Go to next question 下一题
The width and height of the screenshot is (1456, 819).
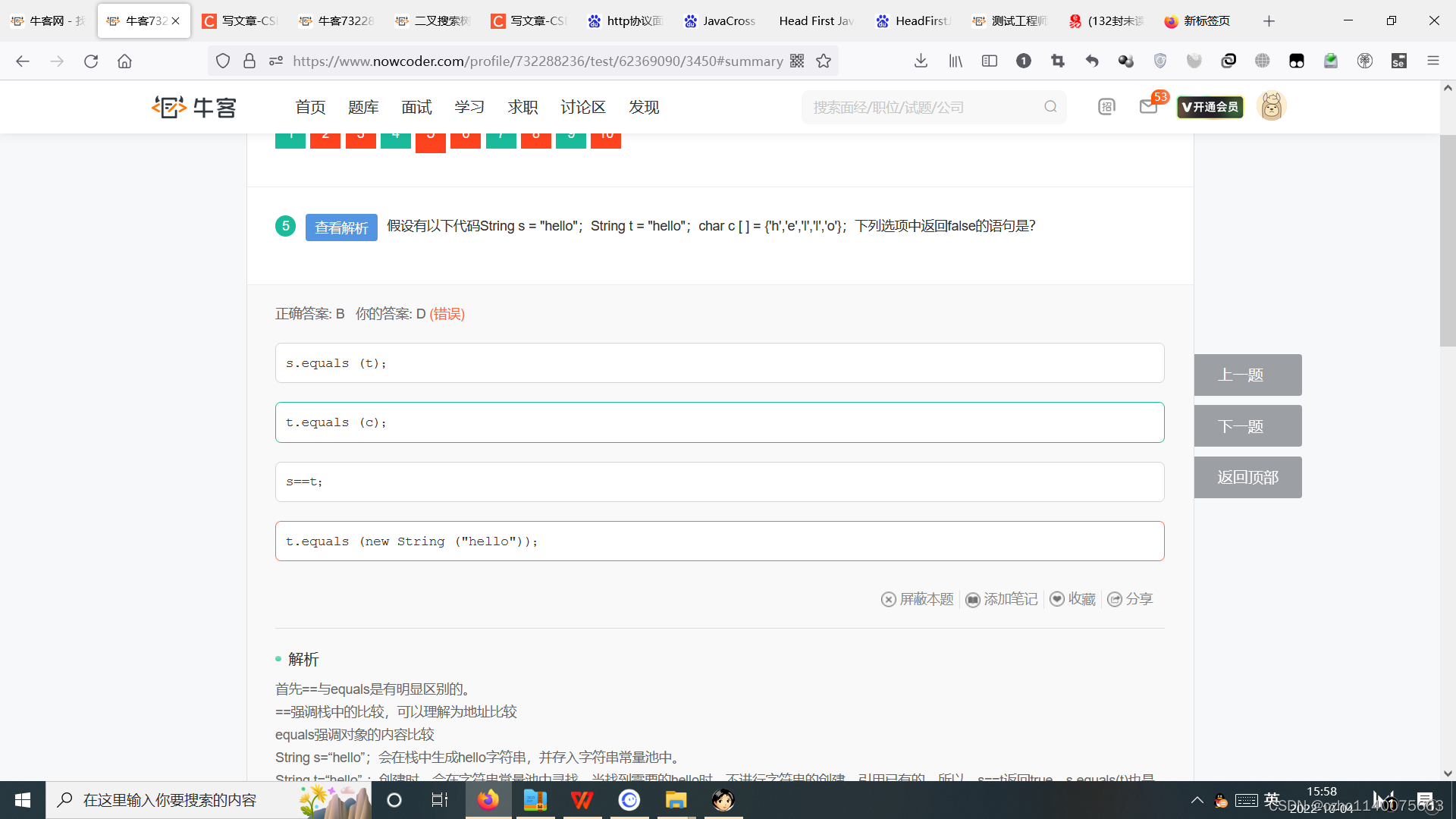[1247, 426]
